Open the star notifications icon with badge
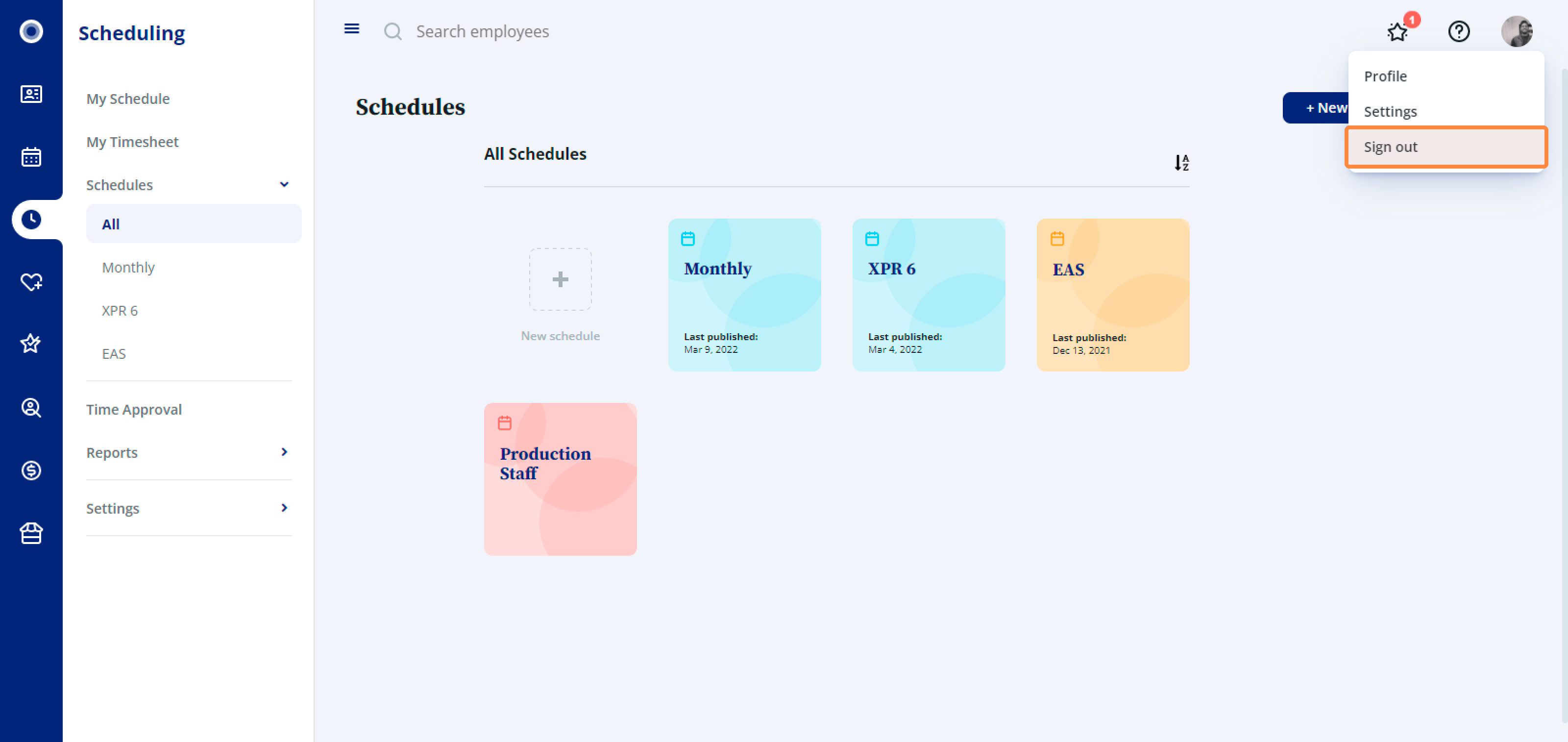This screenshot has width=1568, height=742. click(1397, 31)
